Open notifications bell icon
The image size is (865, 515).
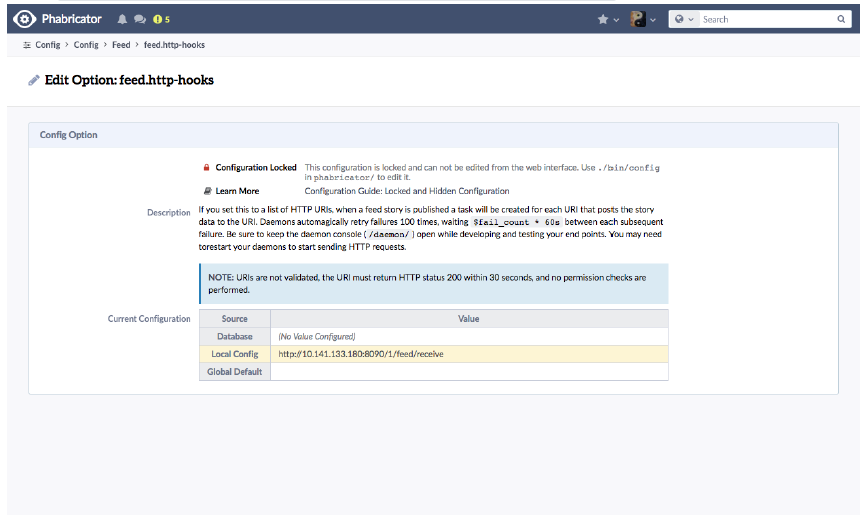(122, 19)
